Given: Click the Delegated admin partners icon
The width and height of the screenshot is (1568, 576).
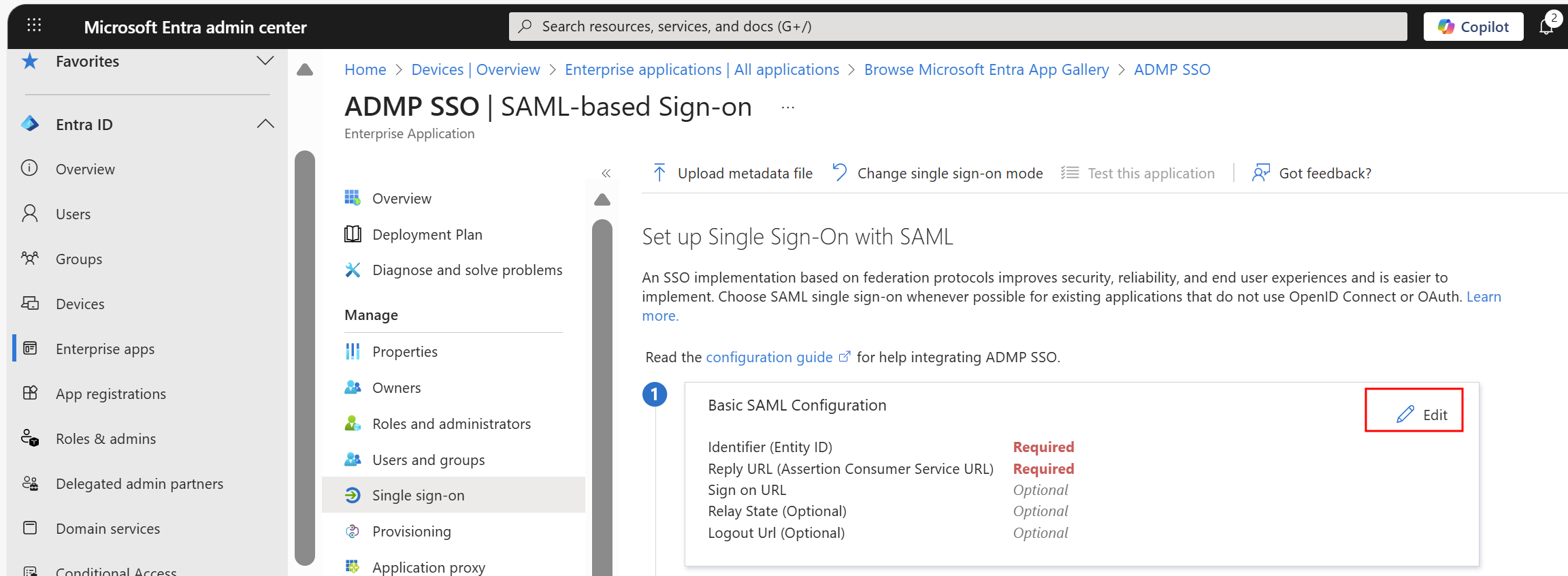Looking at the screenshot, I should pos(30,483).
